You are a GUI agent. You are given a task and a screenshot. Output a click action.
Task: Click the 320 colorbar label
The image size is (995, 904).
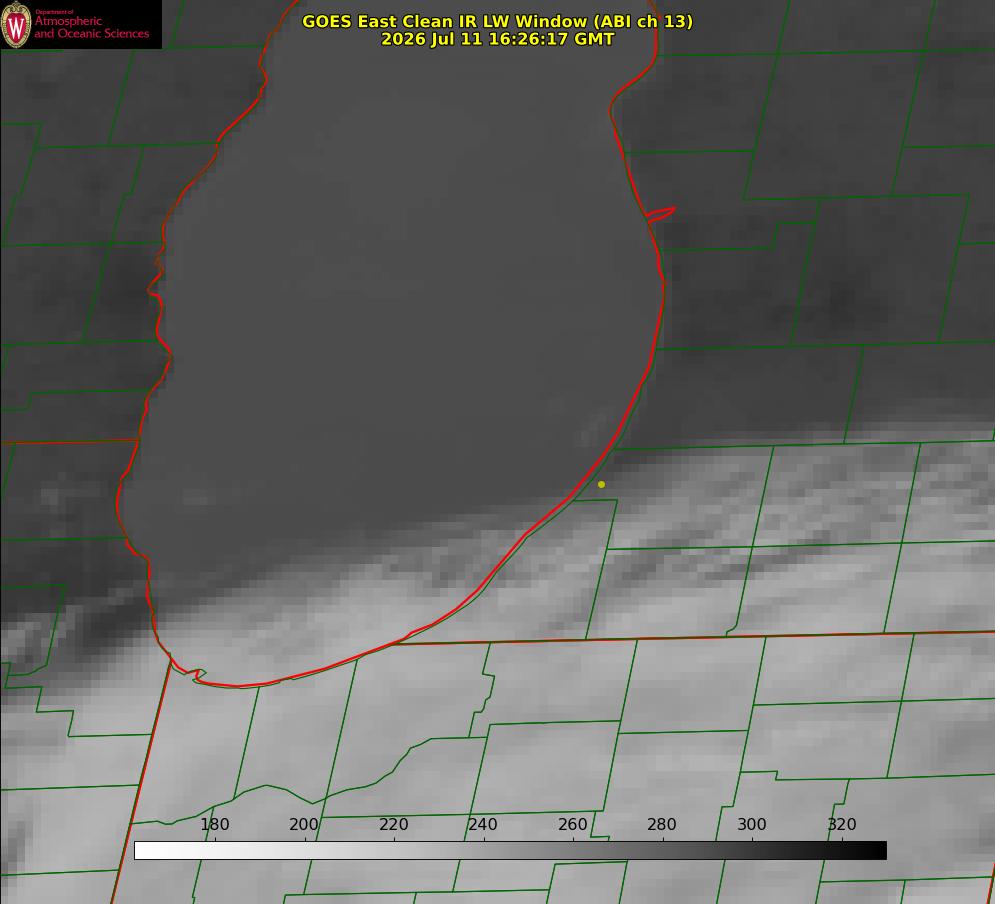click(842, 824)
